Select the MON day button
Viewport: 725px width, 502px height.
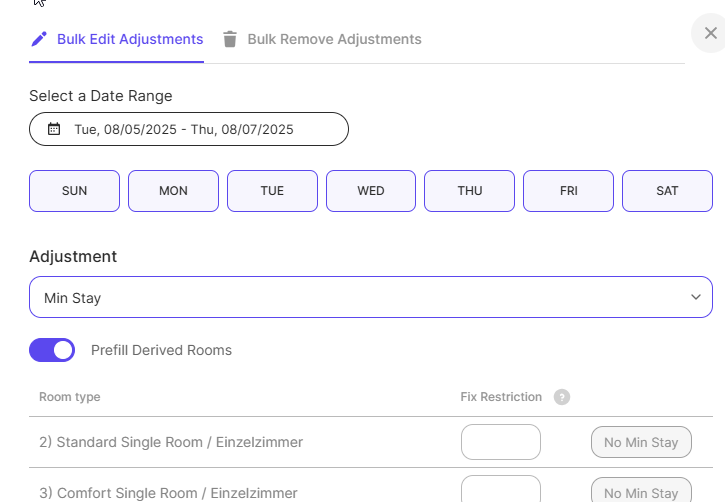[173, 191]
